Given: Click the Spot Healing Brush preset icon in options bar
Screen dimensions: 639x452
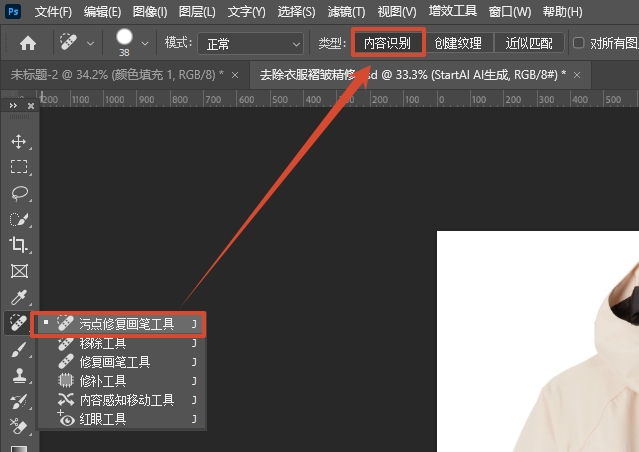Looking at the screenshot, I should coord(68,42).
